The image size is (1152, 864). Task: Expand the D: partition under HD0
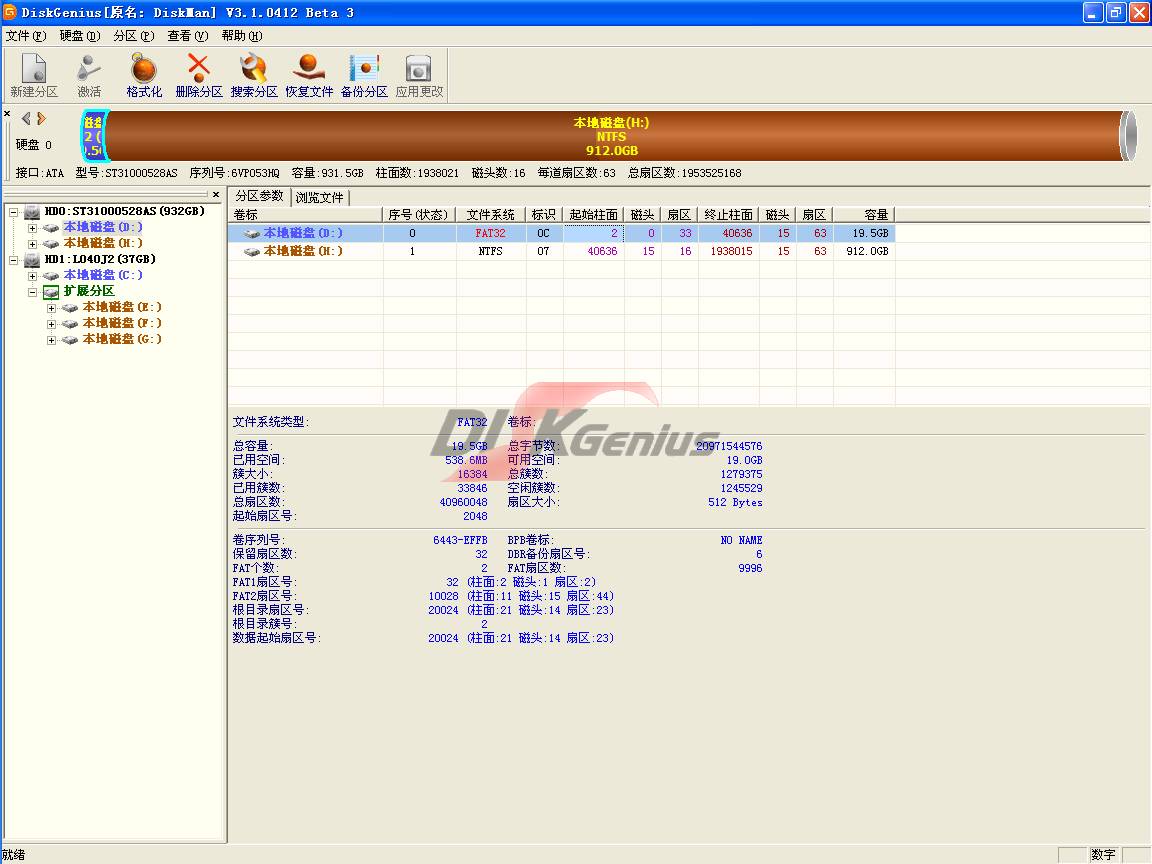tap(32, 228)
